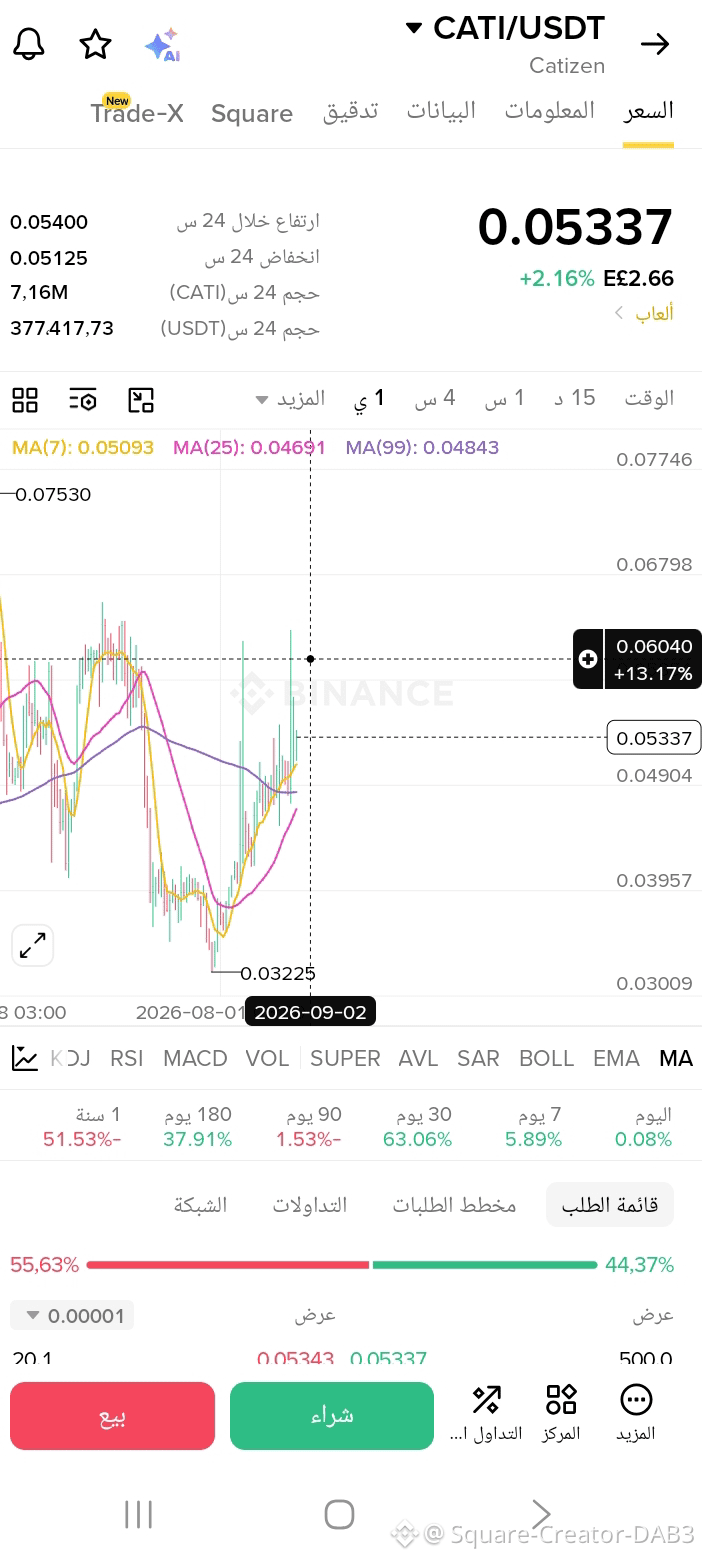Enable the BOLL indicator
The width and height of the screenshot is (702, 1559).
(x=546, y=1058)
